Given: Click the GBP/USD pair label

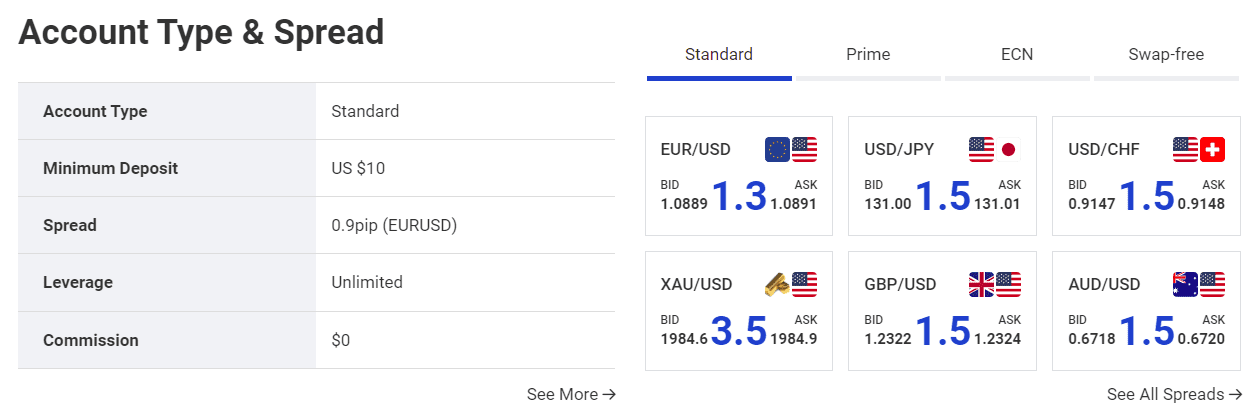Looking at the screenshot, I should [900, 285].
